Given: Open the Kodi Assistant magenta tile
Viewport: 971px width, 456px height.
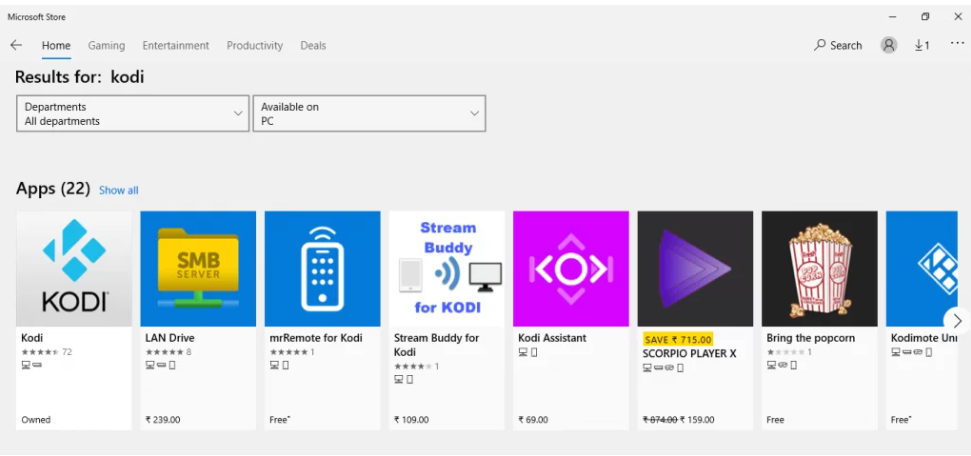Looking at the screenshot, I should [x=571, y=268].
